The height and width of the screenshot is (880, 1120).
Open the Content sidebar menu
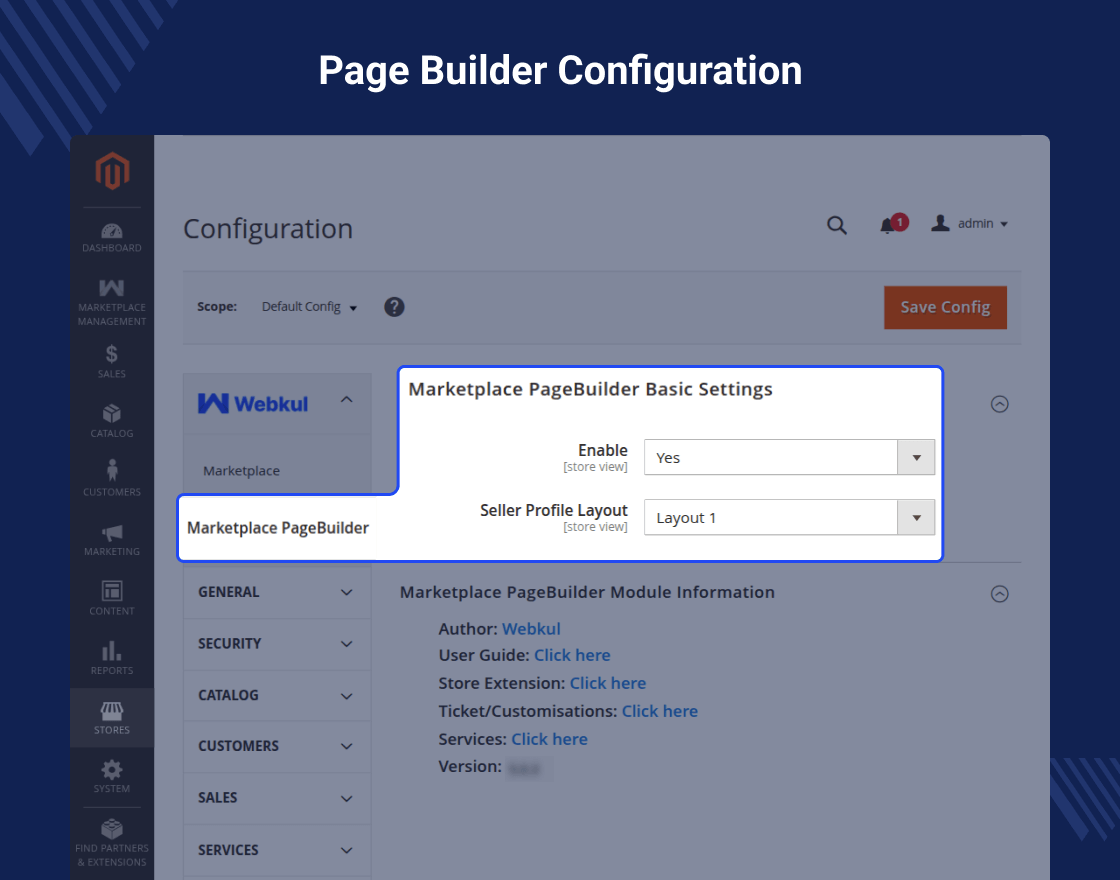pyautogui.click(x=111, y=598)
